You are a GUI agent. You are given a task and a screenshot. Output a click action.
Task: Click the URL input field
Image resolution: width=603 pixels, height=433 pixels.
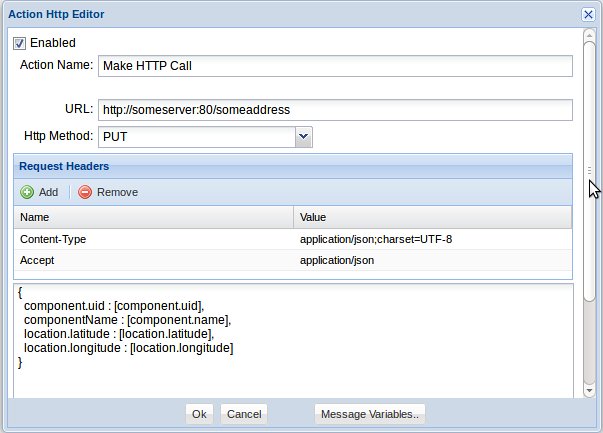tap(334, 109)
